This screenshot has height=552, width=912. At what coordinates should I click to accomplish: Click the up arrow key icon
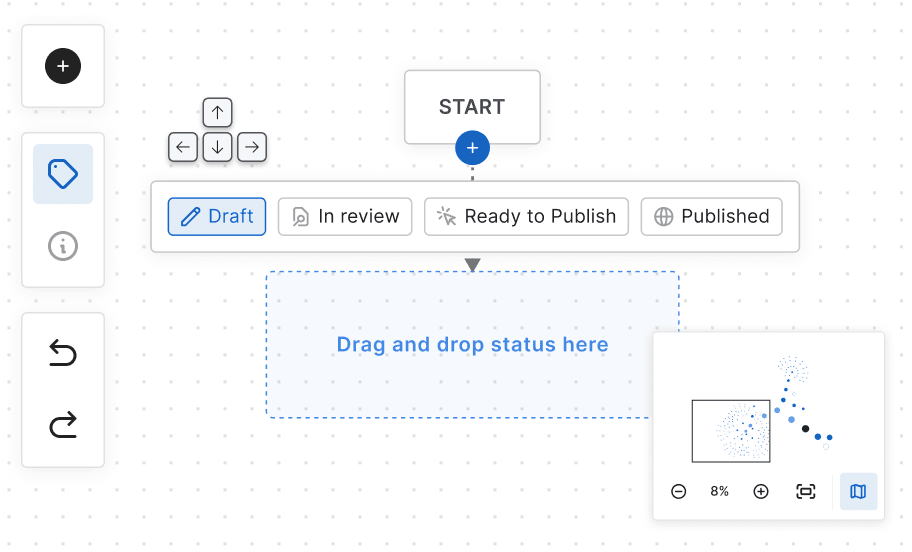click(218, 112)
